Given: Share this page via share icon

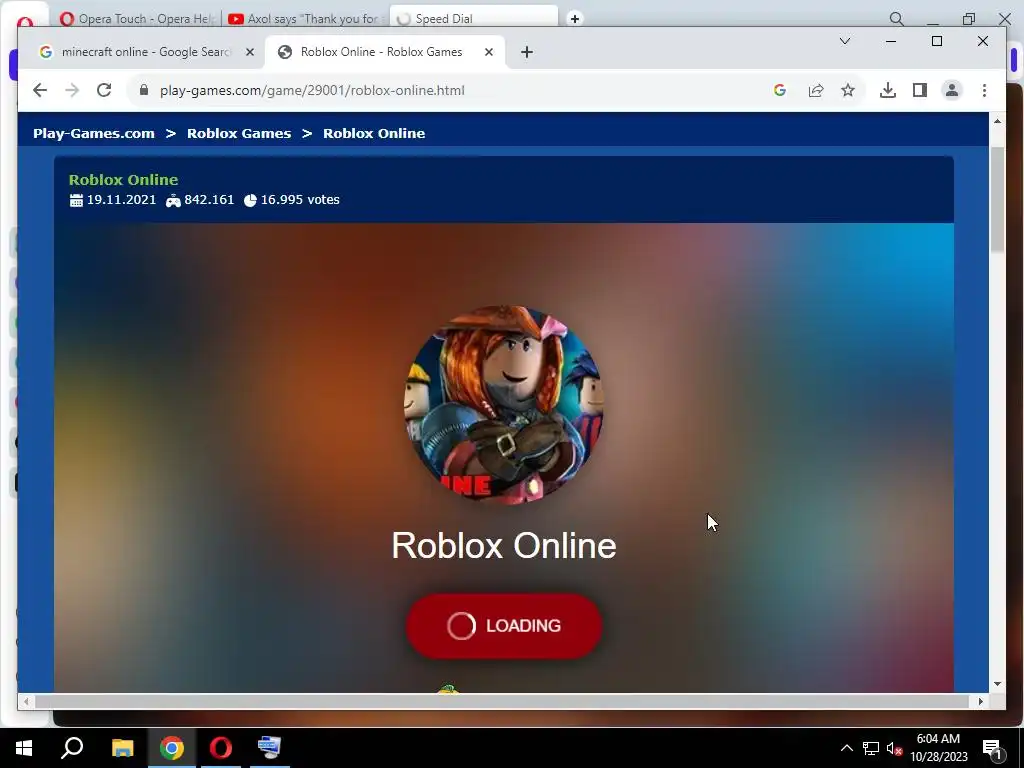Looking at the screenshot, I should click(x=816, y=90).
